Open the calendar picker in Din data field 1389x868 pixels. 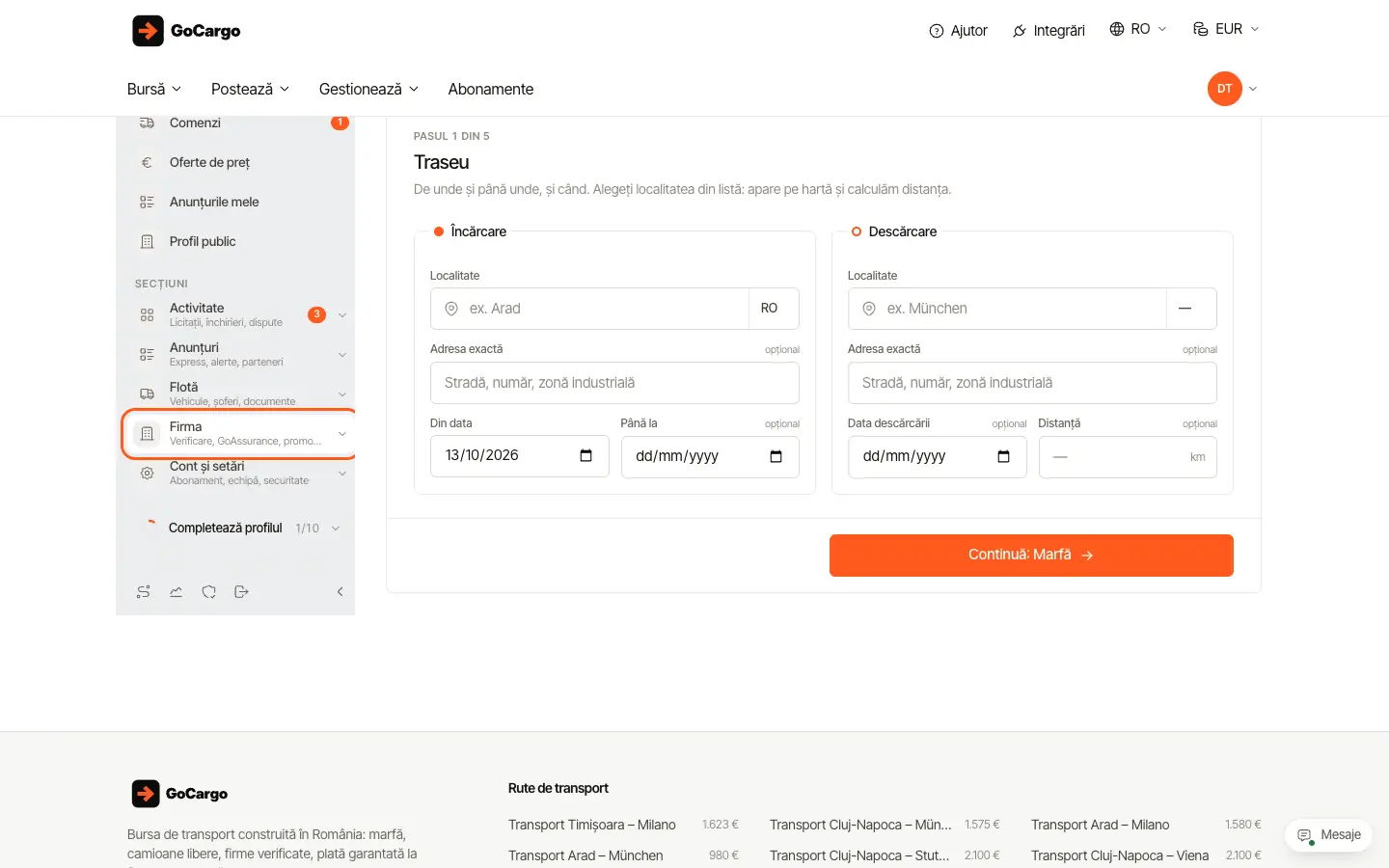(x=586, y=455)
